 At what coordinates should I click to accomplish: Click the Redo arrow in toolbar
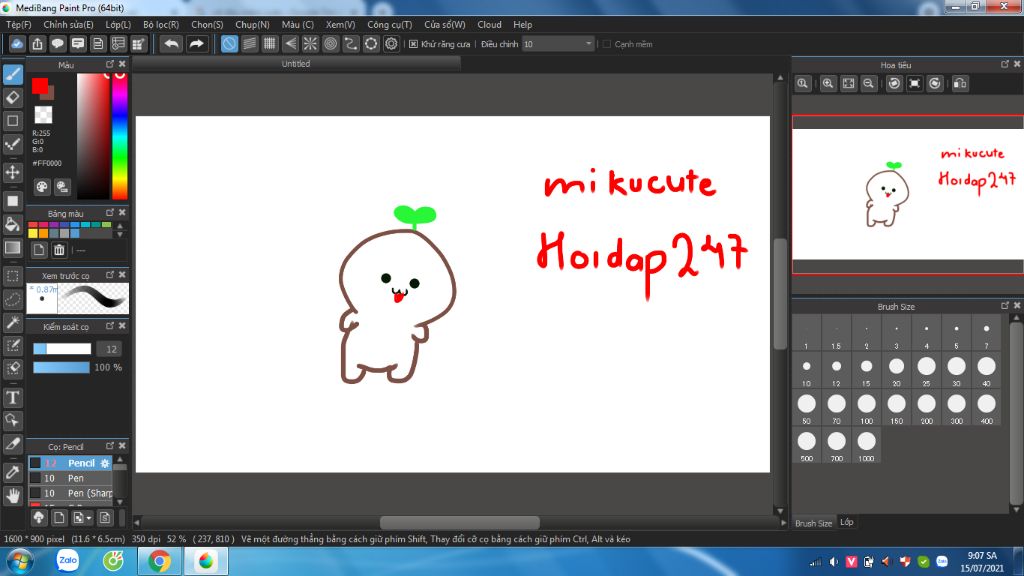click(x=196, y=44)
